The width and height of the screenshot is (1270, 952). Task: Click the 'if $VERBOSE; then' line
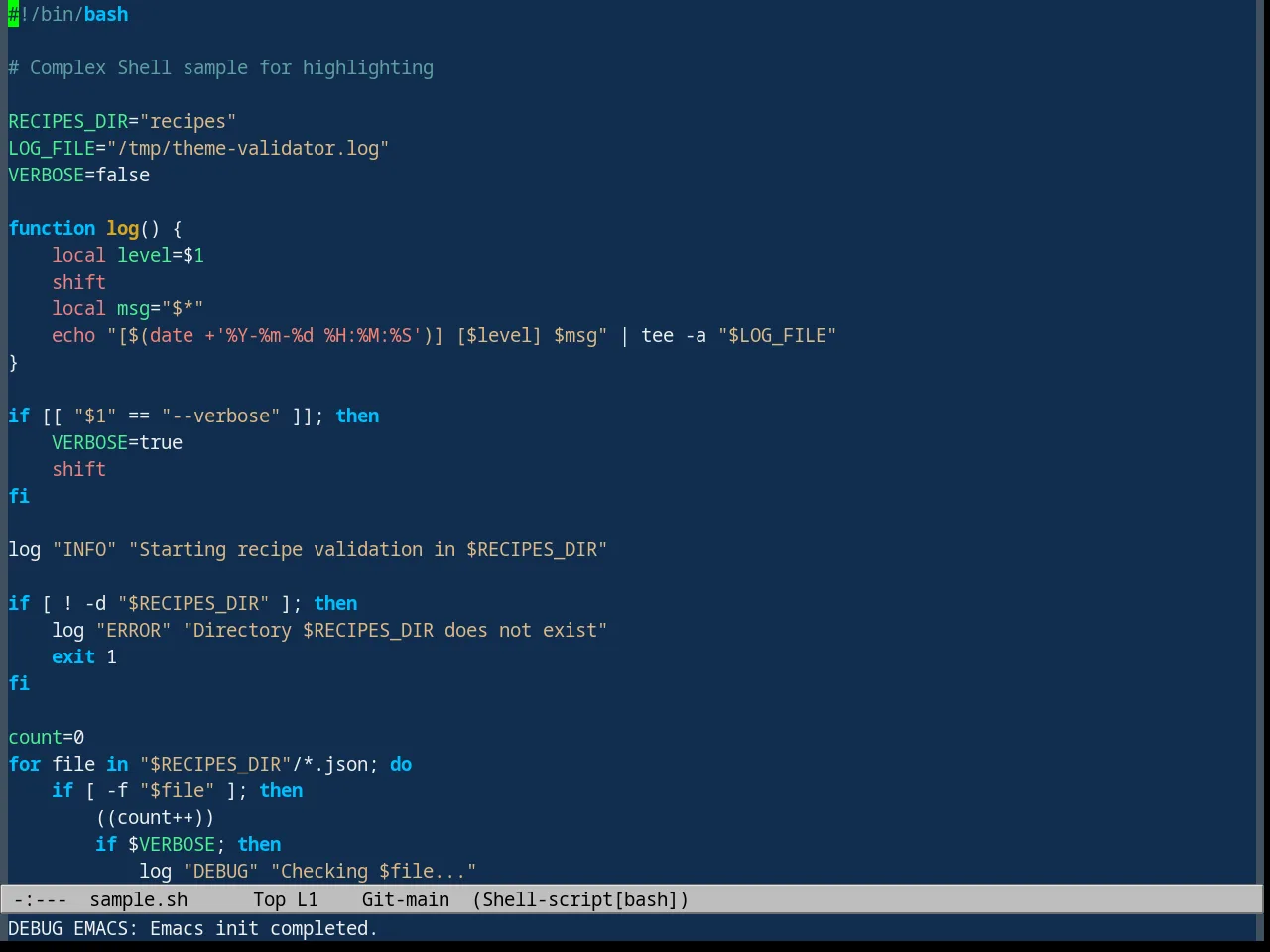189,845
